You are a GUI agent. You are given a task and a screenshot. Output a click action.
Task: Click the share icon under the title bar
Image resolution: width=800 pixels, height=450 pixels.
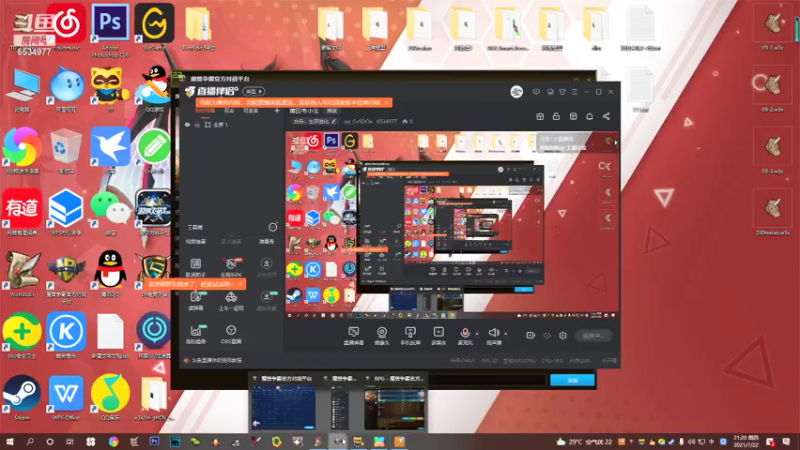tap(606, 116)
